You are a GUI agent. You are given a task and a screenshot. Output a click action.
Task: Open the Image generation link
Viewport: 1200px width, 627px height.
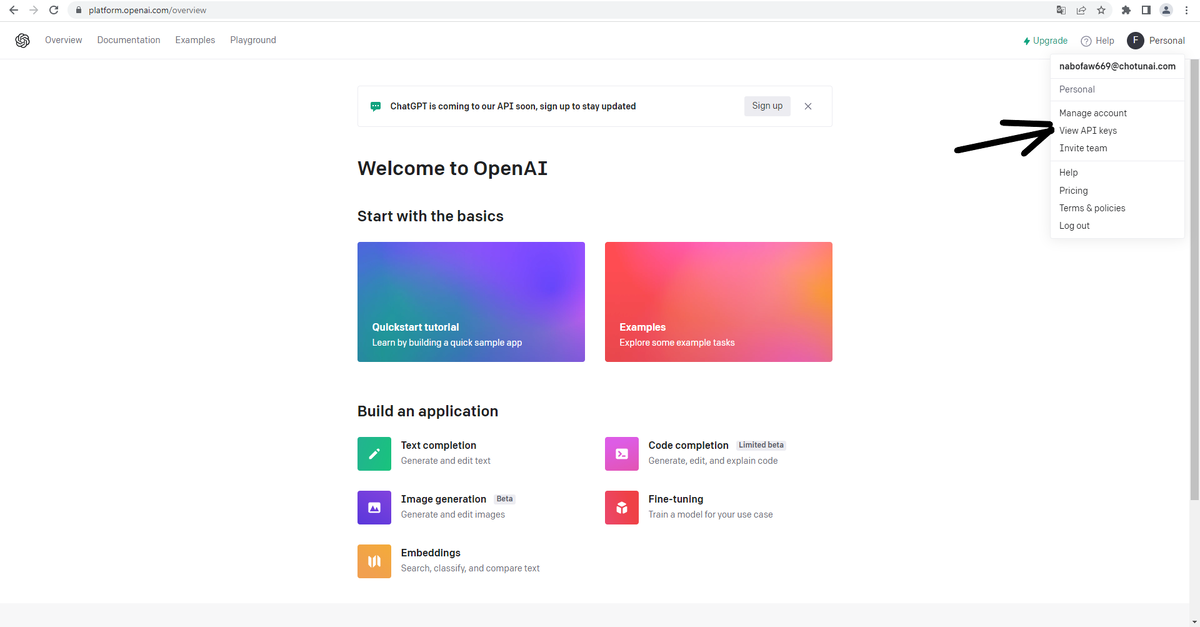[x=443, y=499]
